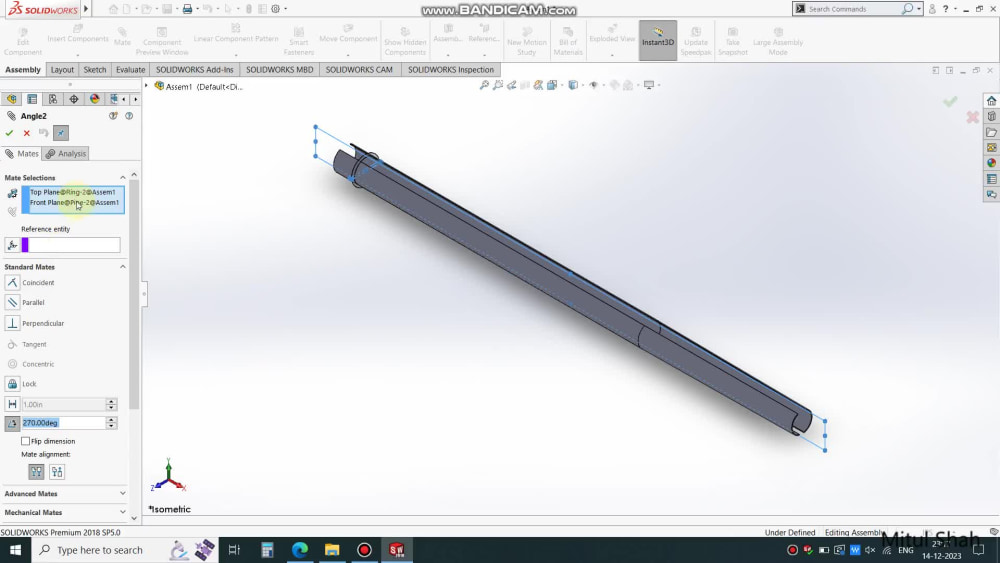Open File Explorer from taskbar

332,550
